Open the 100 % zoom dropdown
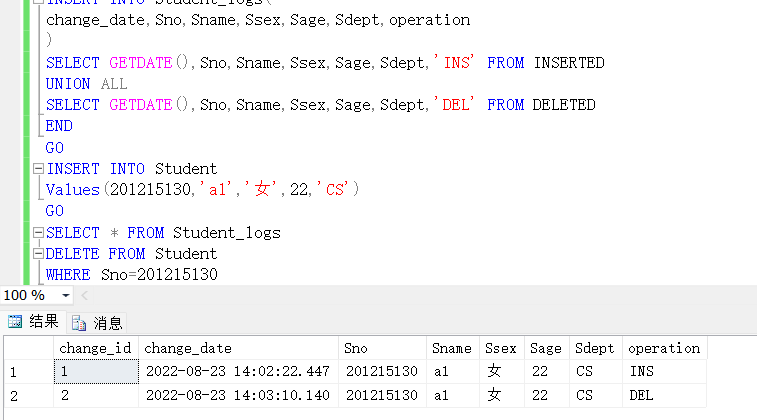Image resolution: width=757 pixels, height=420 pixels. pyautogui.click(x=66, y=295)
